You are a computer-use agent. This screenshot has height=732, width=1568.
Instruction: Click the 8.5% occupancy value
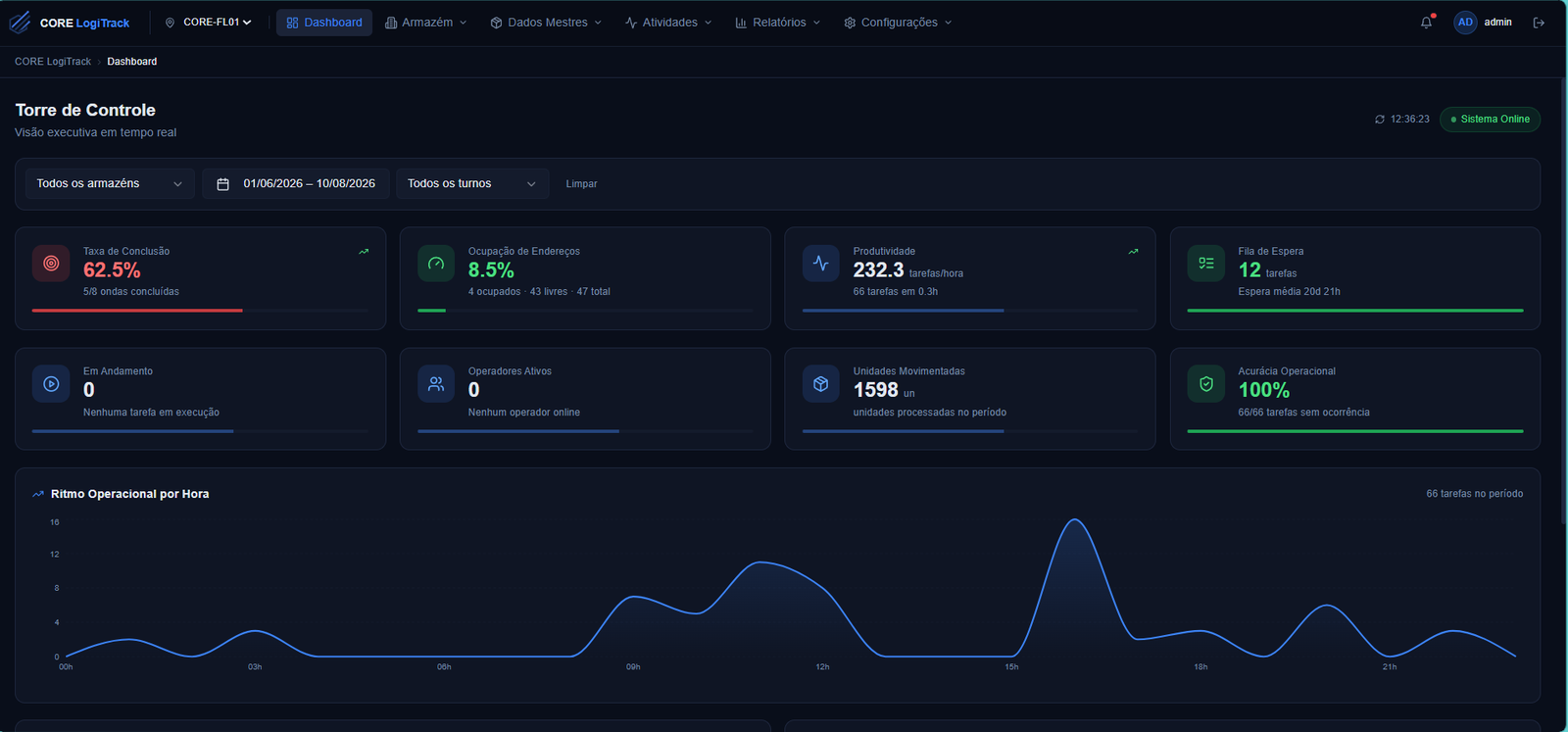(491, 270)
